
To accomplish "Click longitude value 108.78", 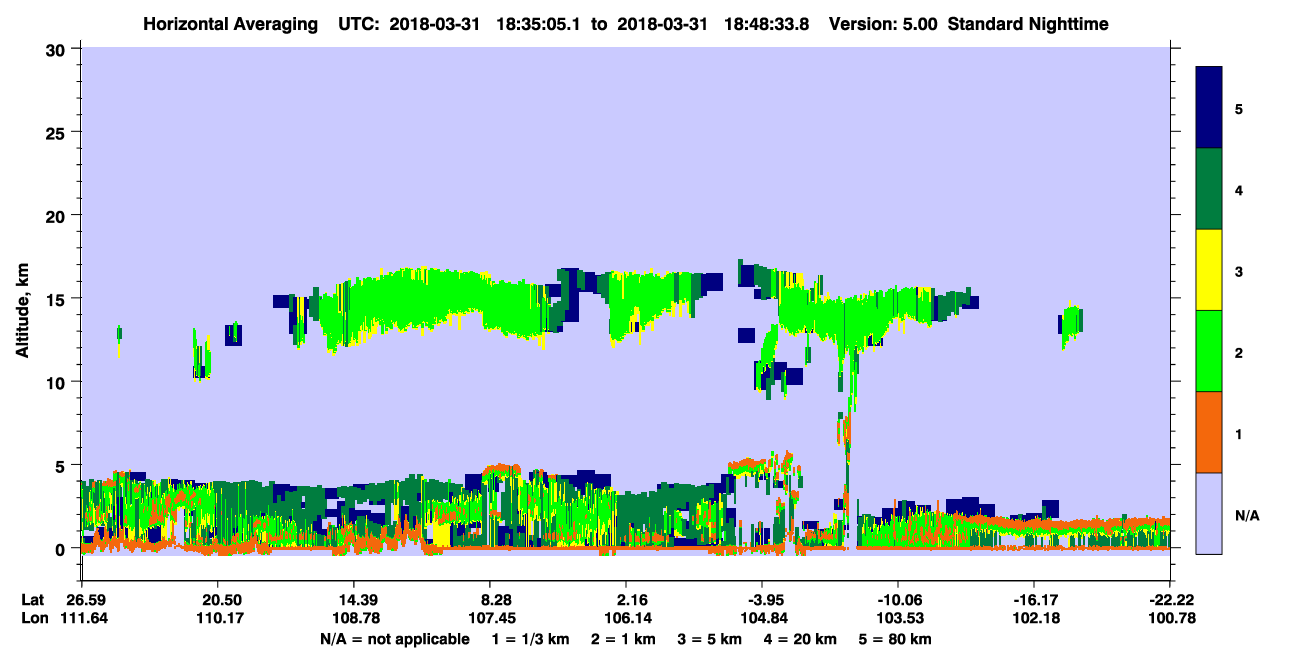I will tap(354, 618).
